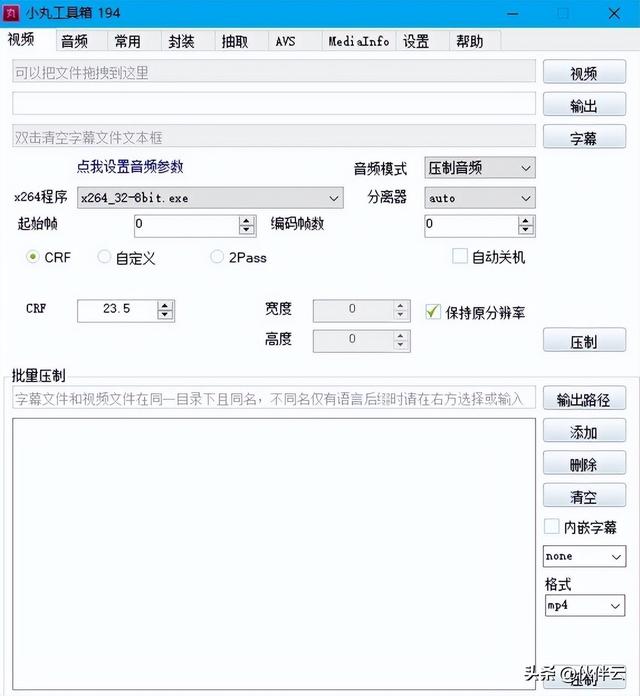The width and height of the screenshot is (640, 696).
Task: Decrease 编码帧数 with down arrow
Action: pyautogui.click(x=525, y=230)
